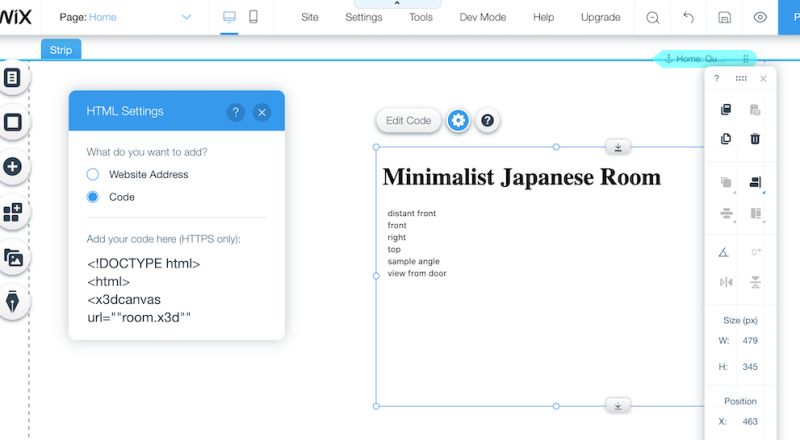800x440 pixels.
Task: Click the Align right icon in toolbox
Action: pyautogui.click(x=756, y=182)
